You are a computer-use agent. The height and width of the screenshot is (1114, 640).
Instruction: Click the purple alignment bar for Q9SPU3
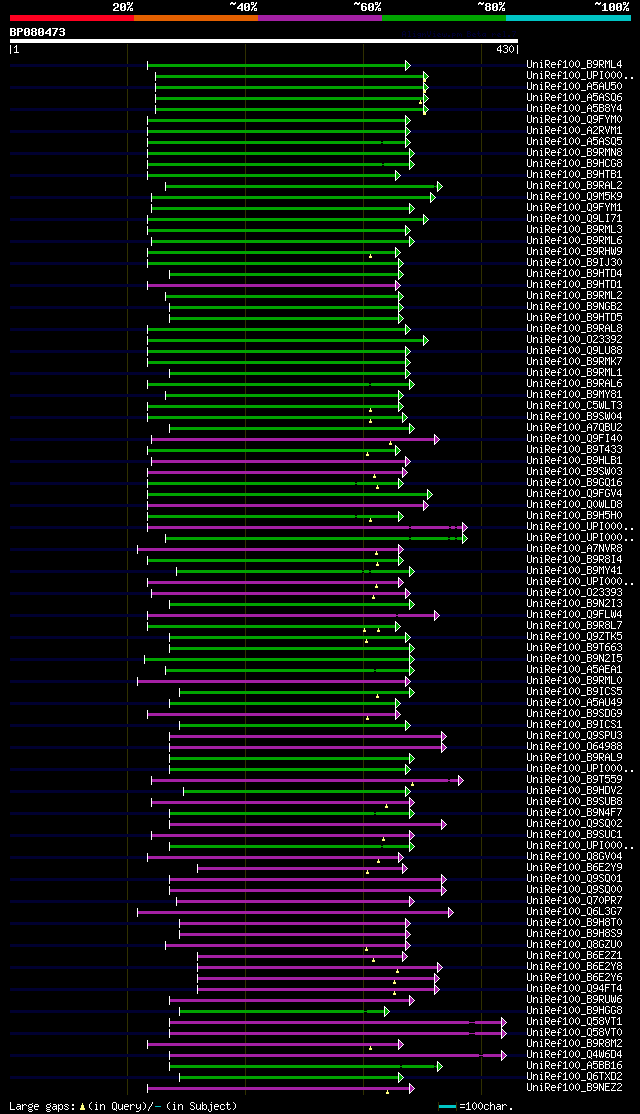tap(308, 737)
